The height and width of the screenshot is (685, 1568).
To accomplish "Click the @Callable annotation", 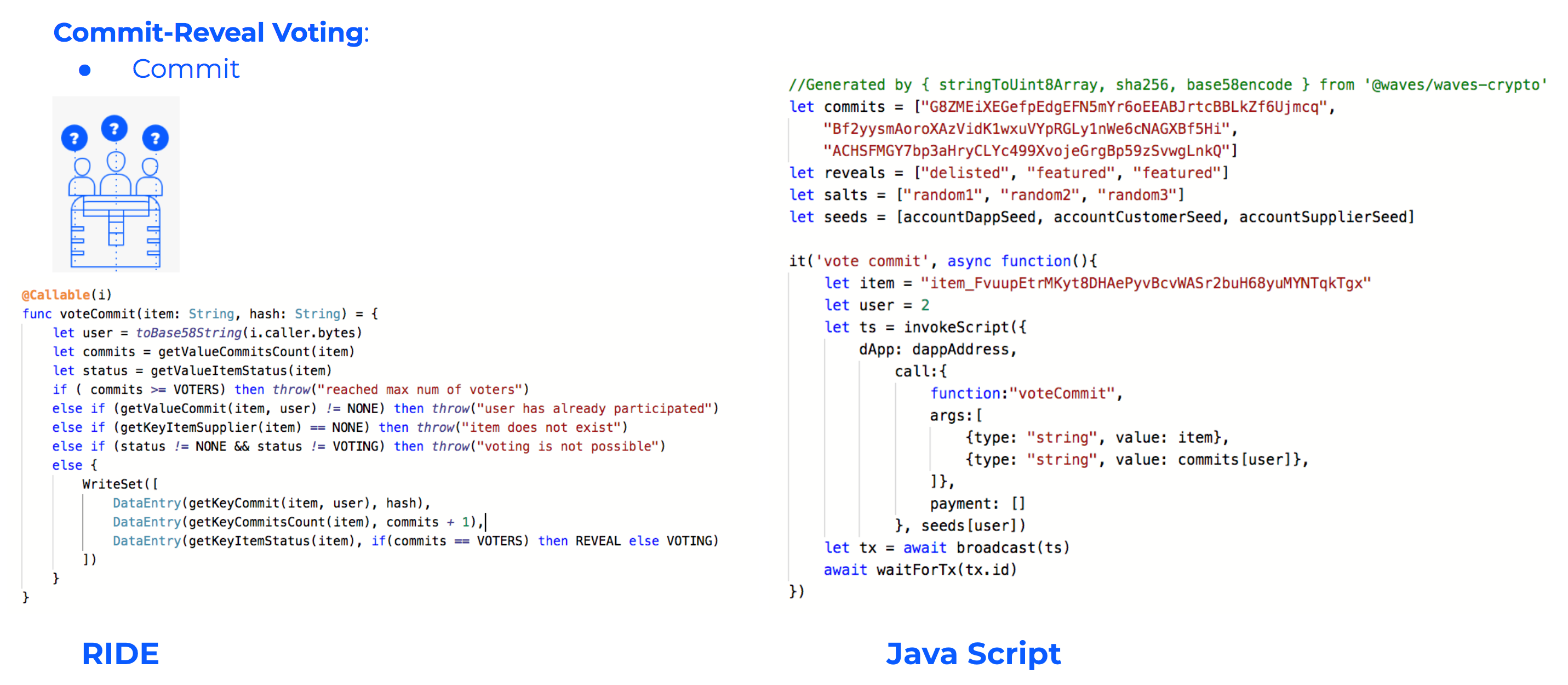I will click(x=56, y=295).
